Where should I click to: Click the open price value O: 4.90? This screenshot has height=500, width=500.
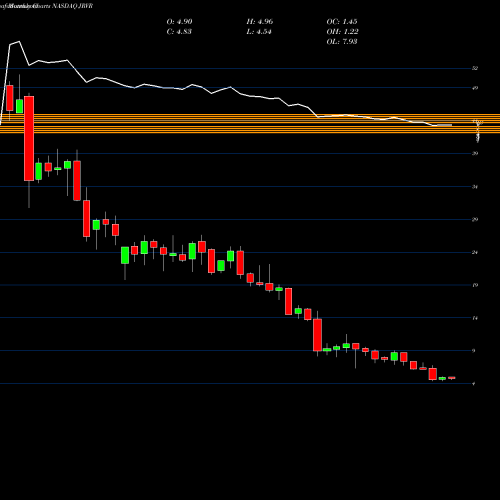point(179,22)
